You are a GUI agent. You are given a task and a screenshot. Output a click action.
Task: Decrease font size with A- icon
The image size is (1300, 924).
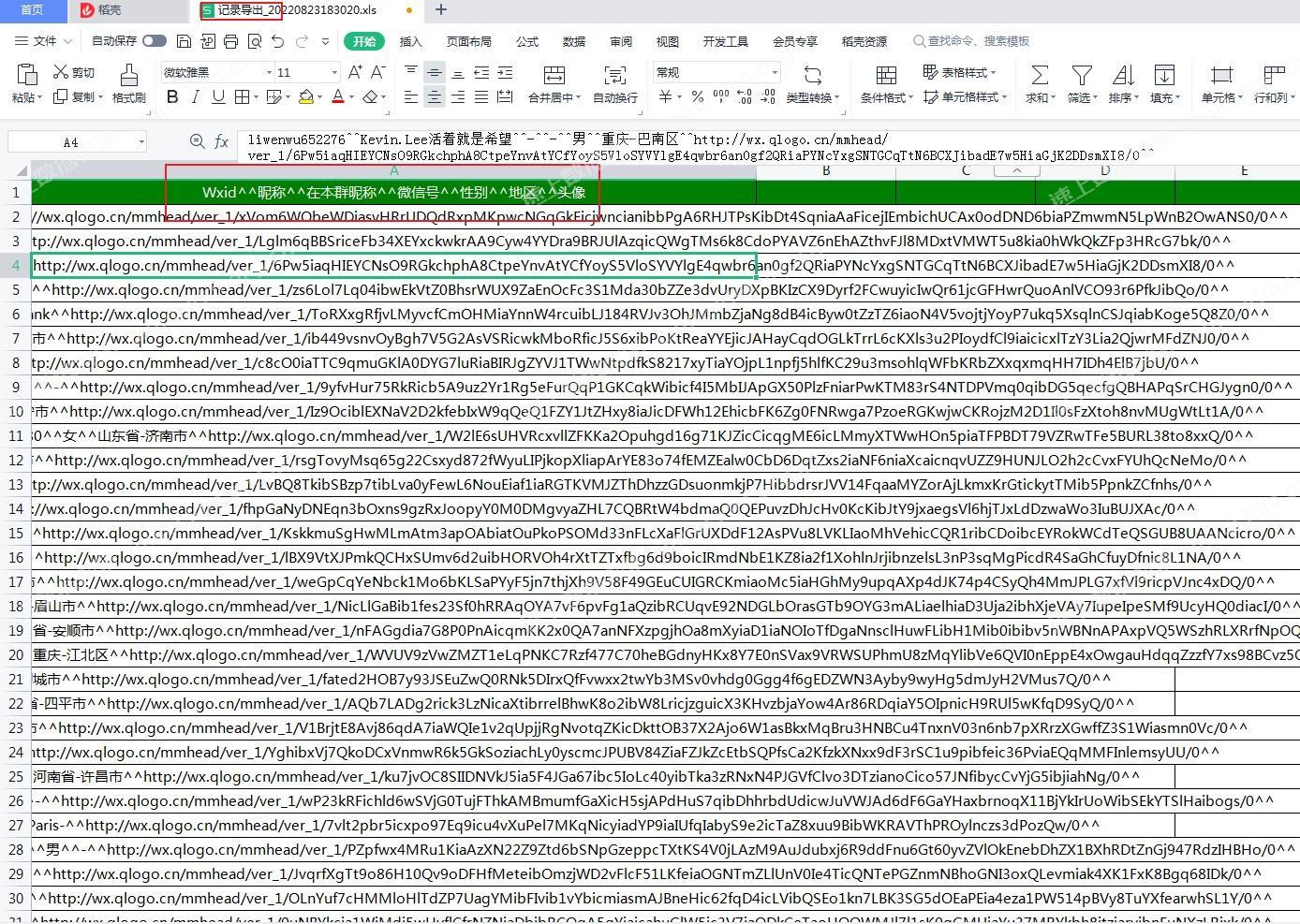pyautogui.click(x=377, y=72)
